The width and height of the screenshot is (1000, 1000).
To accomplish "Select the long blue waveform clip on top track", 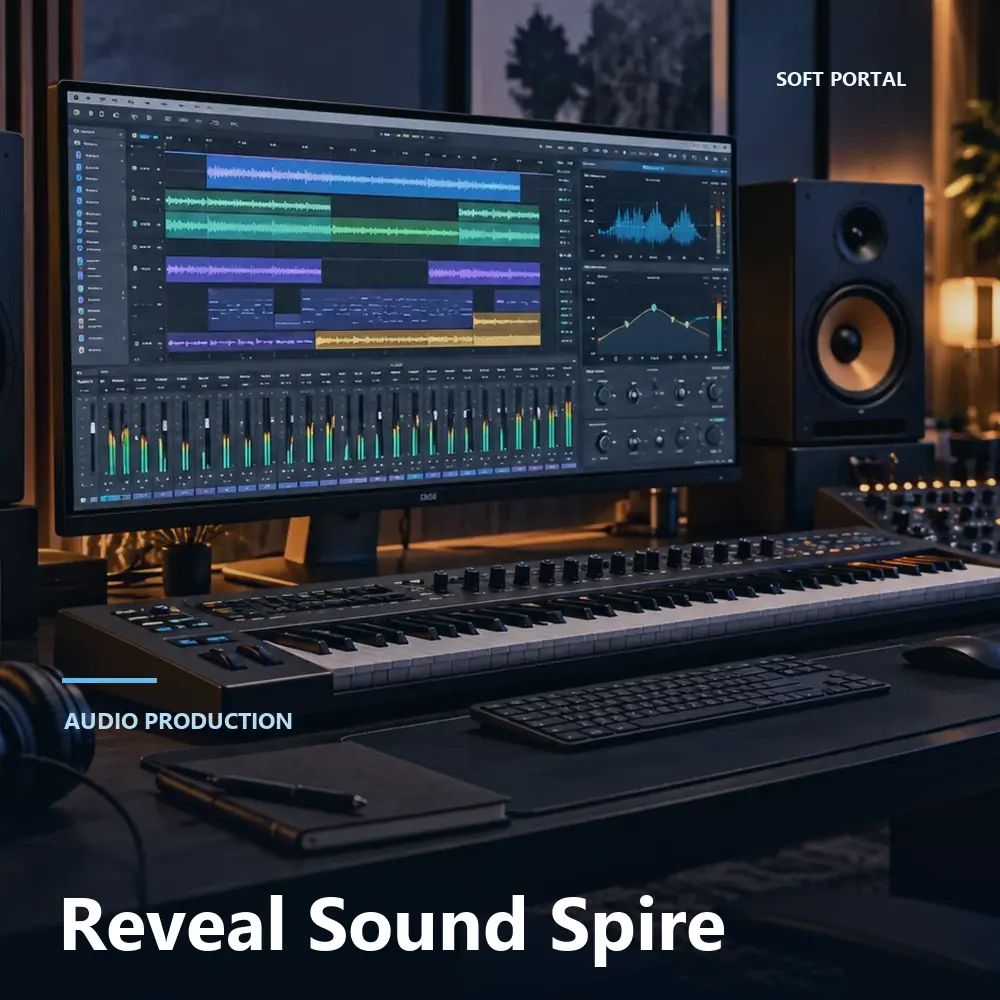I will [363, 177].
